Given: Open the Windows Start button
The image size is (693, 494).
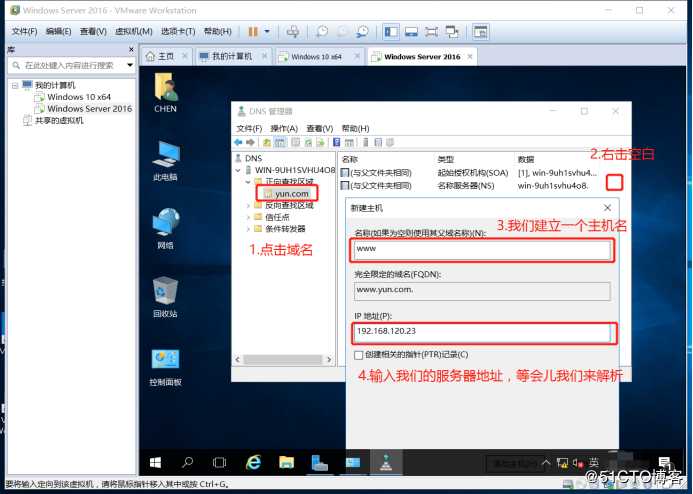Looking at the screenshot, I should click(155, 463).
